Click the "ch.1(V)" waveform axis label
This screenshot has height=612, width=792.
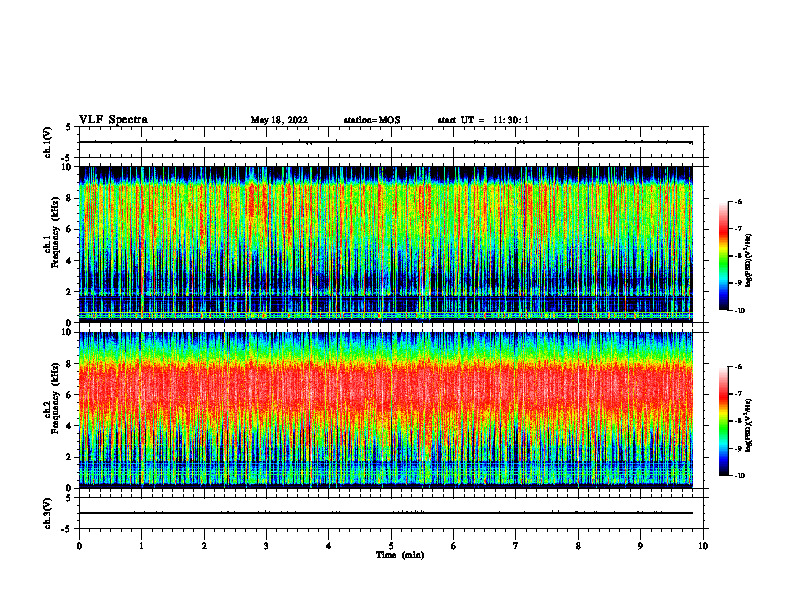(47, 142)
